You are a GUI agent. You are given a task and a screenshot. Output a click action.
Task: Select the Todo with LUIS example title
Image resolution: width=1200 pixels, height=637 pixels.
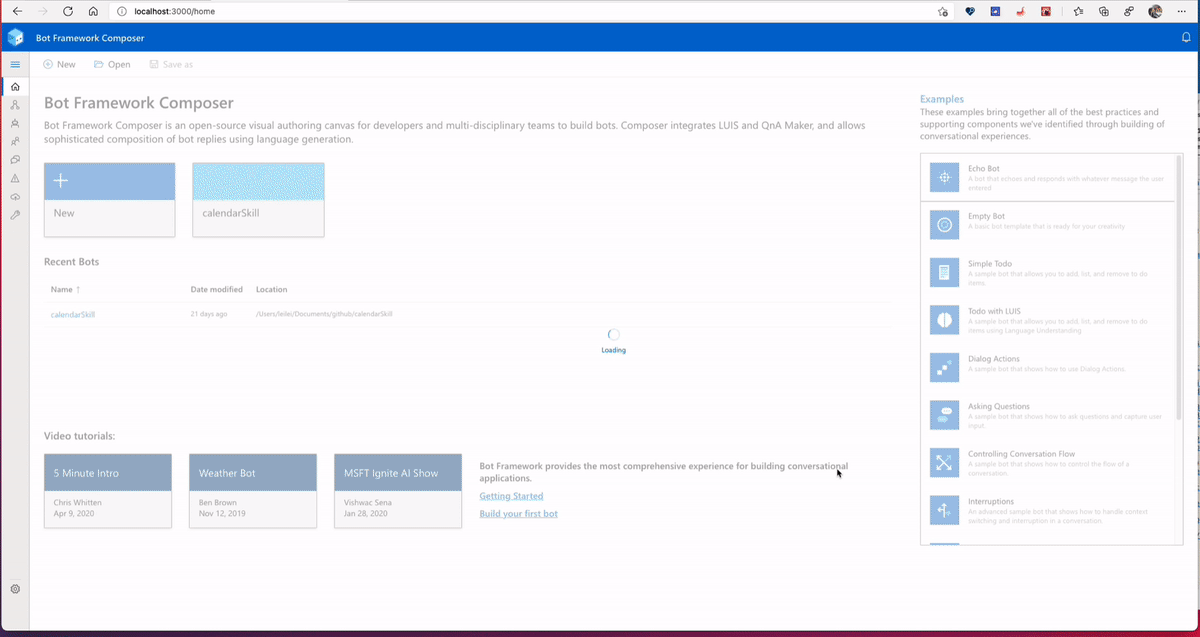996,311
